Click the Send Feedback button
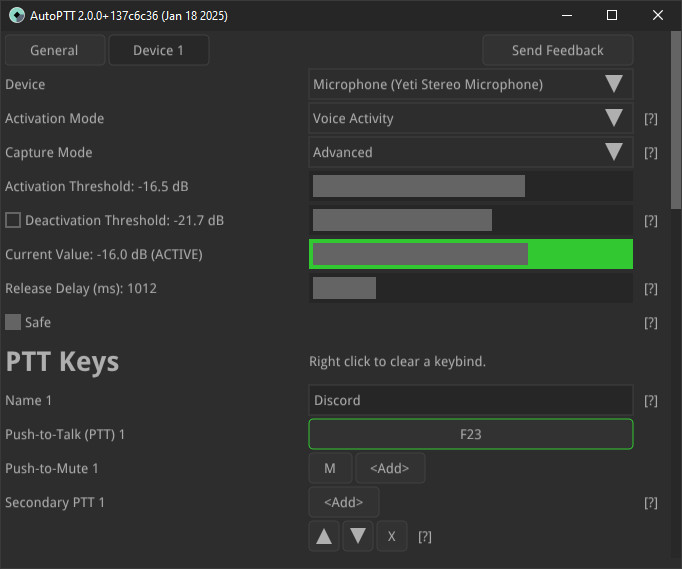682x569 pixels. (x=558, y=50)
